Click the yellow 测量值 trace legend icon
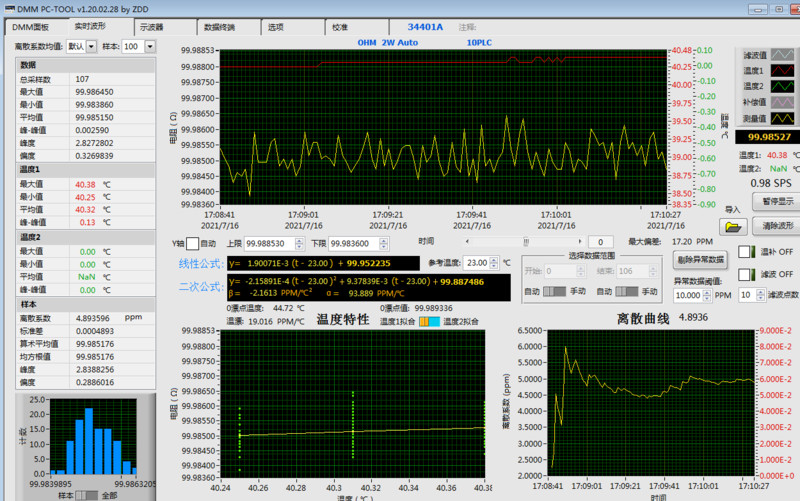Image resolution: width=800 pixels, height=501 pixels. point(784,117)
